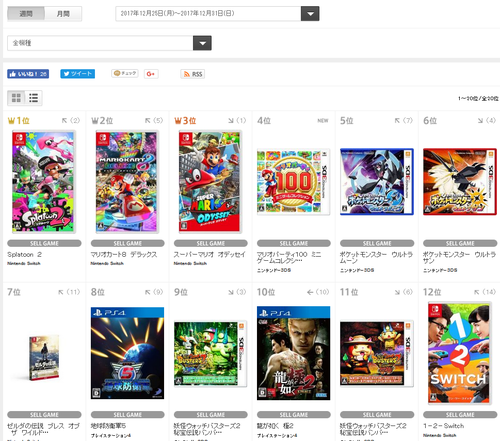Viewport: 500px width, 441px height.
Task: Open the 地球防衛軍5 title link
Action: [108, 426]
